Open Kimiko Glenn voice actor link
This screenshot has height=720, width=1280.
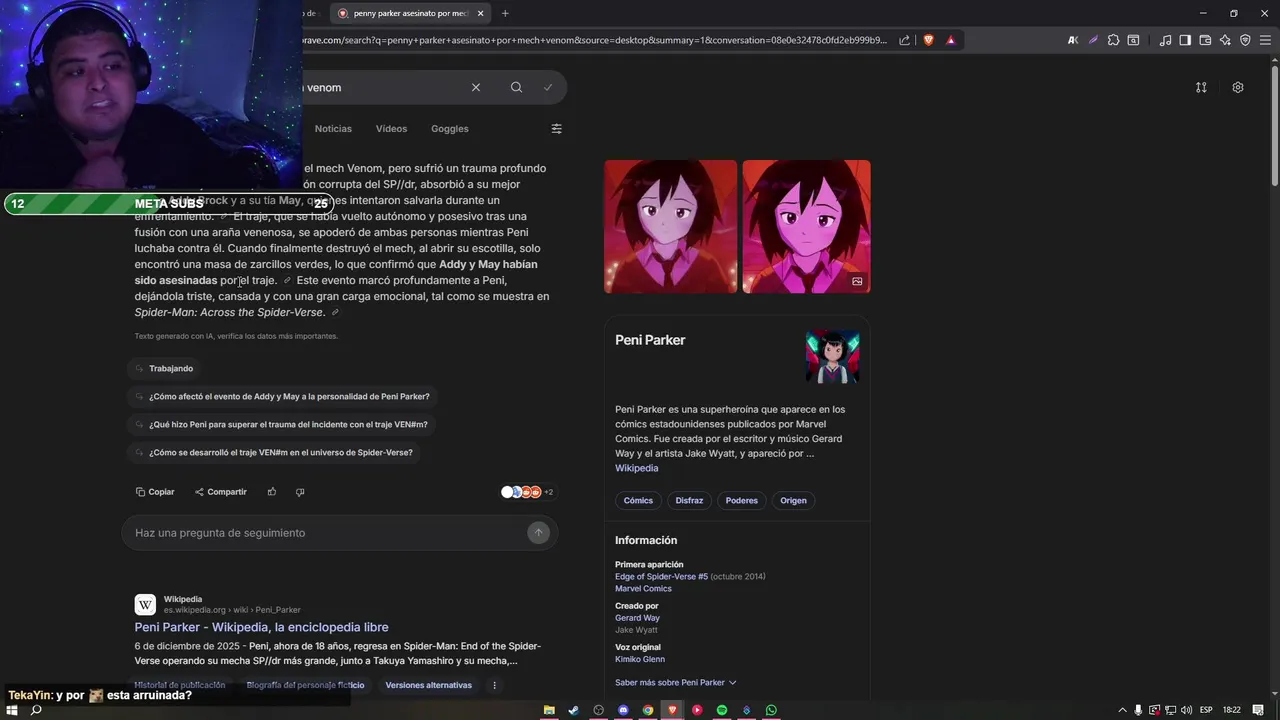coord(640,659)
